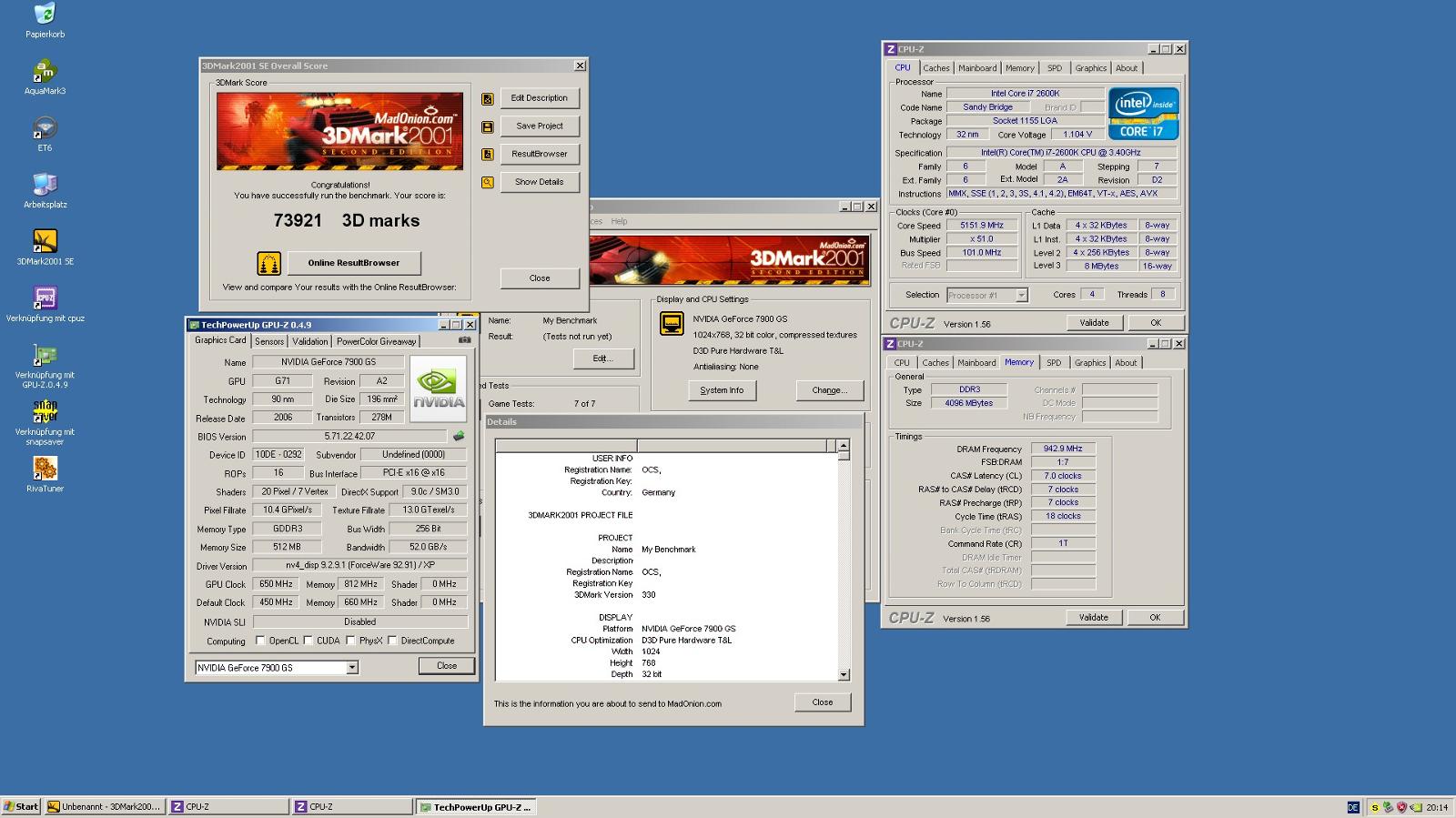
Task: Click the disk icon beside Save Project
Action: pyautogui.click(x=488, y=126)
